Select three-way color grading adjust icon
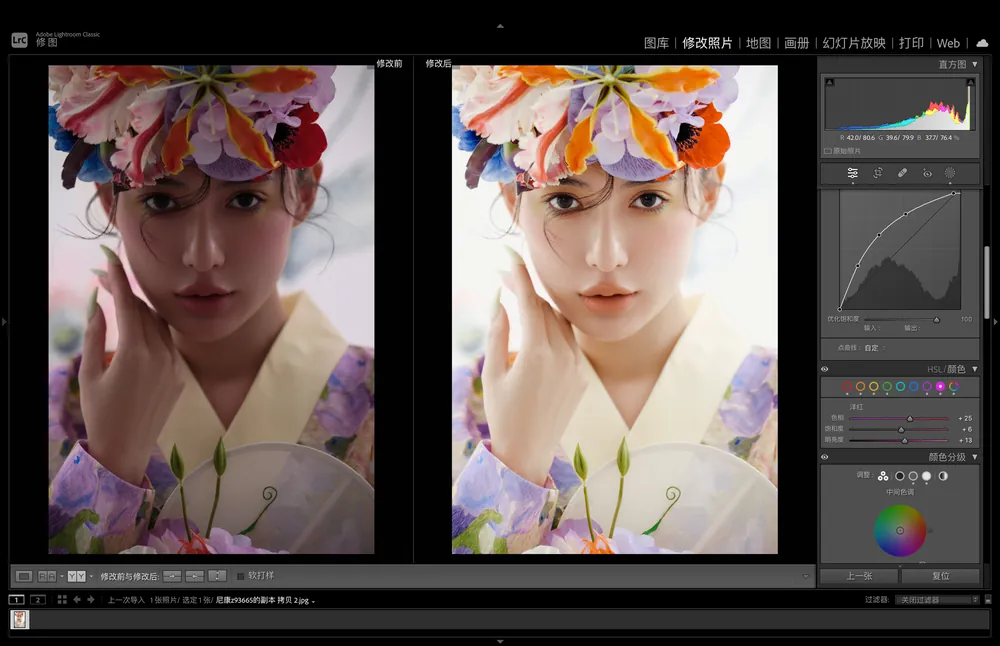 [883, 476]
